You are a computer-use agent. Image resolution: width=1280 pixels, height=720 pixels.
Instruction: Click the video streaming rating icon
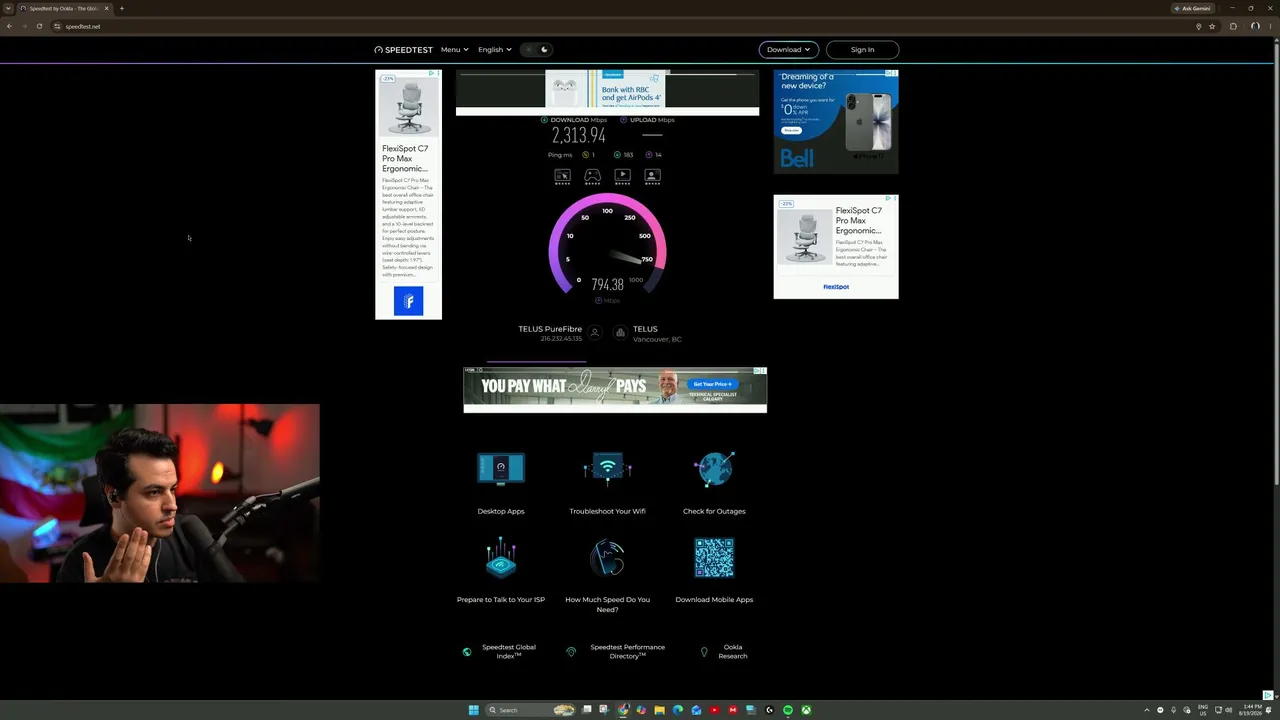pyautogui.click(x=622, y=176)
